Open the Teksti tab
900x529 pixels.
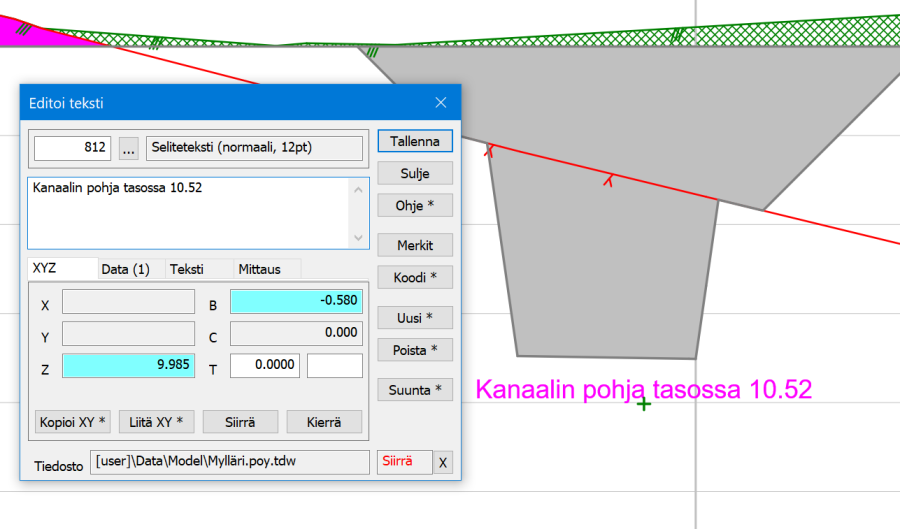(187, 269)
